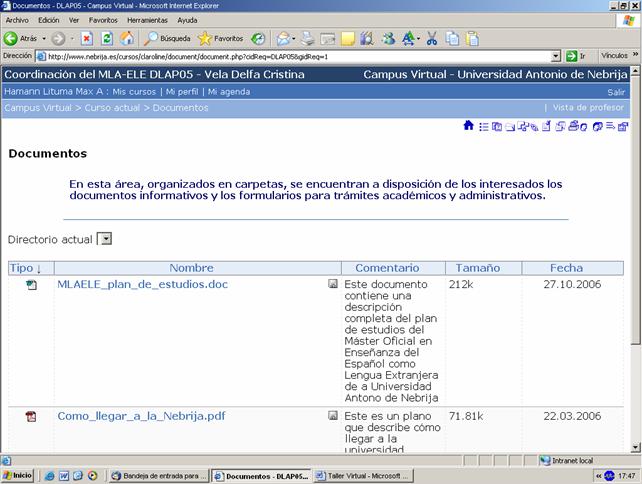Expand the Directorio actual dropdown
This screenshot has width=642, height=484.
click(x=106, y=239)
